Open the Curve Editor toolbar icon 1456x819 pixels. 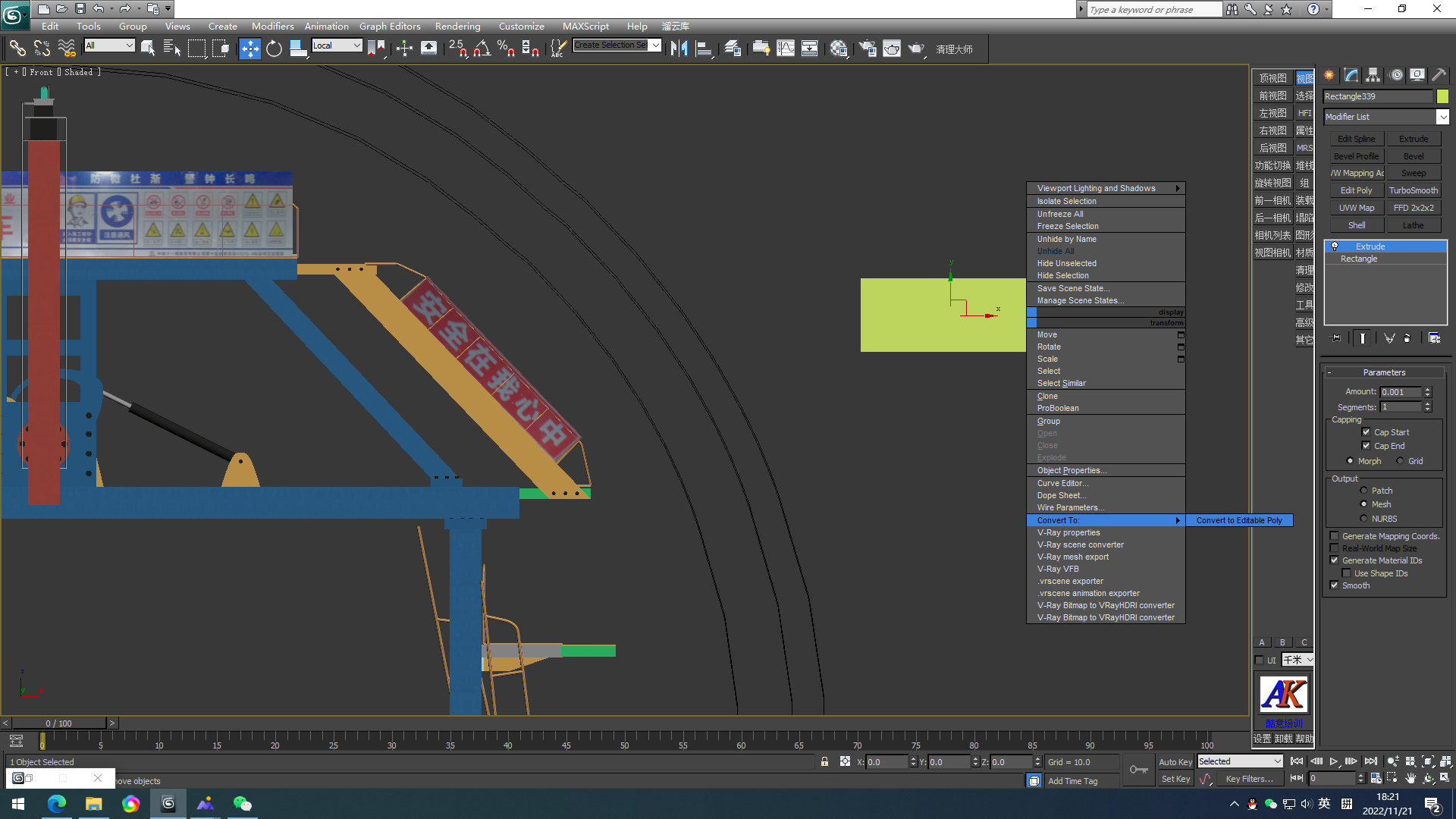point(786,49)
